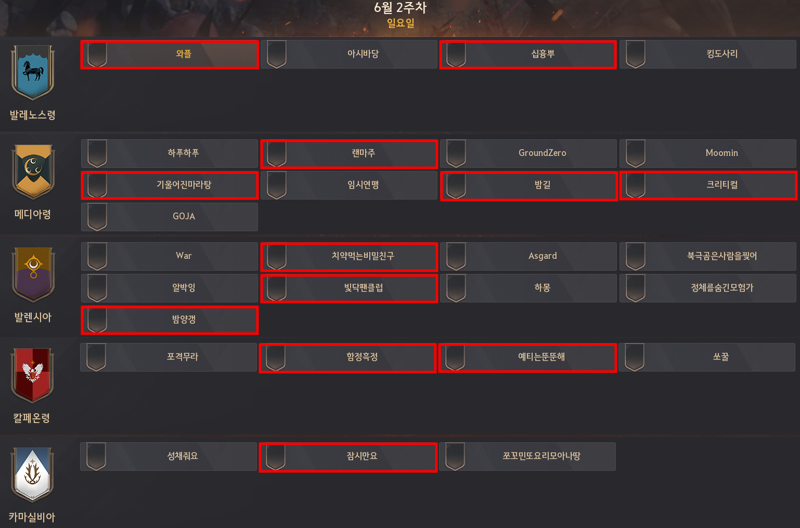Viewport: 800px width, 528px height.
Task: Open the 크리티컬 guild entry
Action: [x=708, y=186]
